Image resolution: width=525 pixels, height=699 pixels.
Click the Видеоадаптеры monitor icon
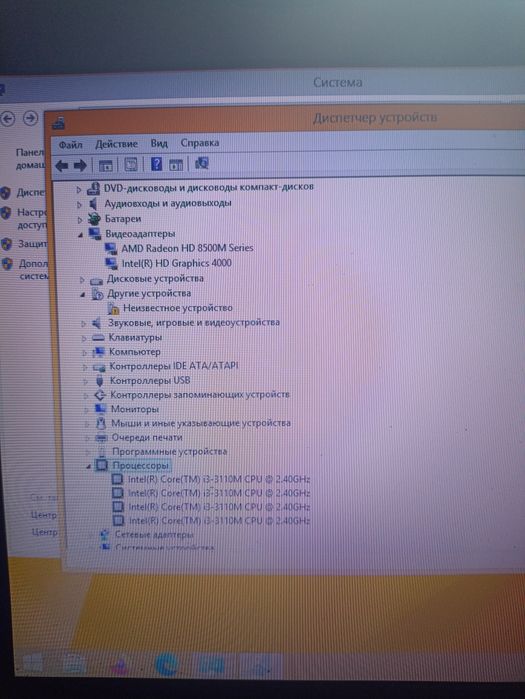click(95, 234)
